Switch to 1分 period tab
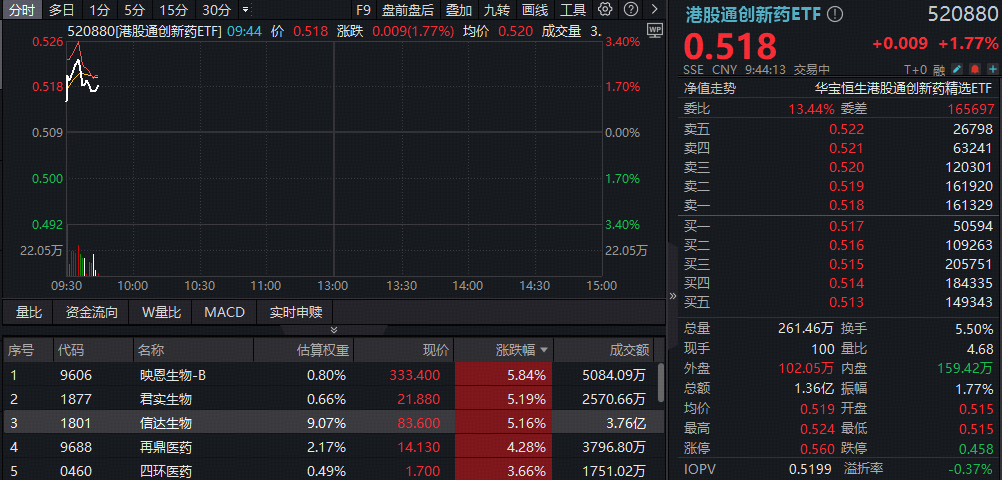The height and width of the screenshot is (480, 1002). point(99,10)
